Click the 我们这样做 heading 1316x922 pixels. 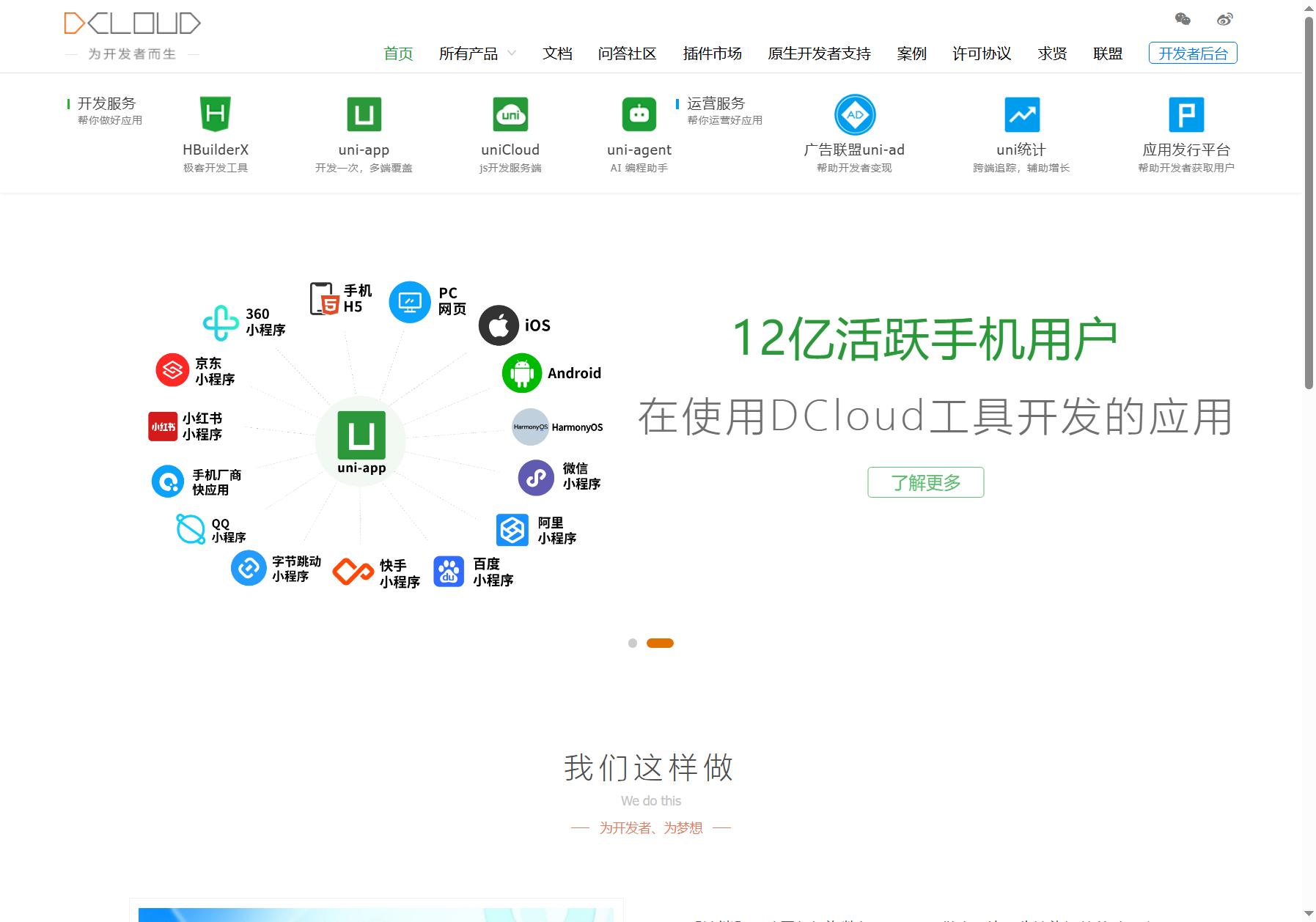point(650,767)
